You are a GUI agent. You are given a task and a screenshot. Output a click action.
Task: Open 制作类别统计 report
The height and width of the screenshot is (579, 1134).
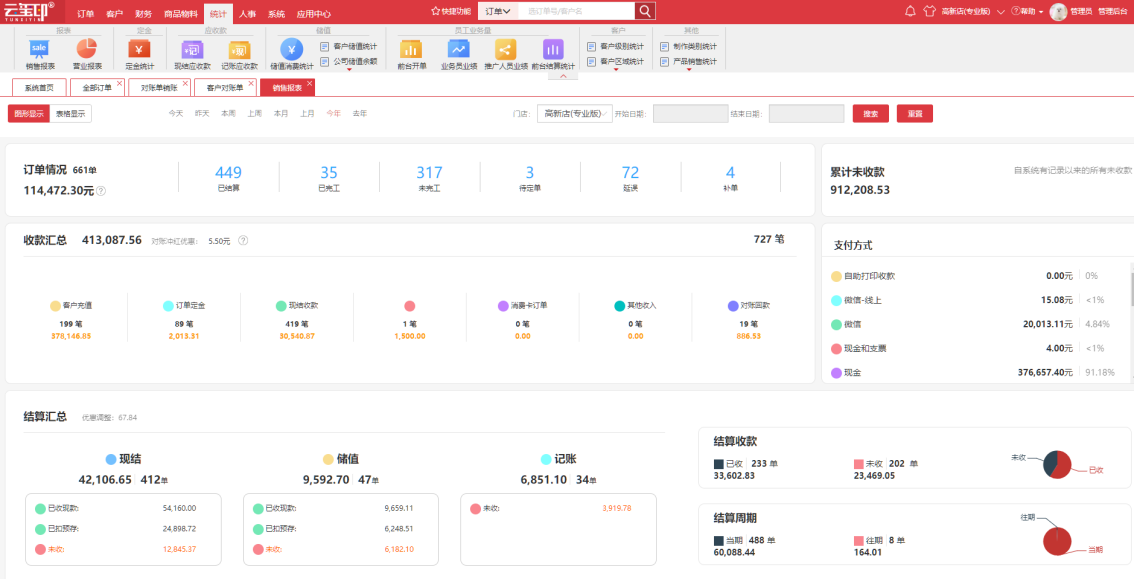688,46
